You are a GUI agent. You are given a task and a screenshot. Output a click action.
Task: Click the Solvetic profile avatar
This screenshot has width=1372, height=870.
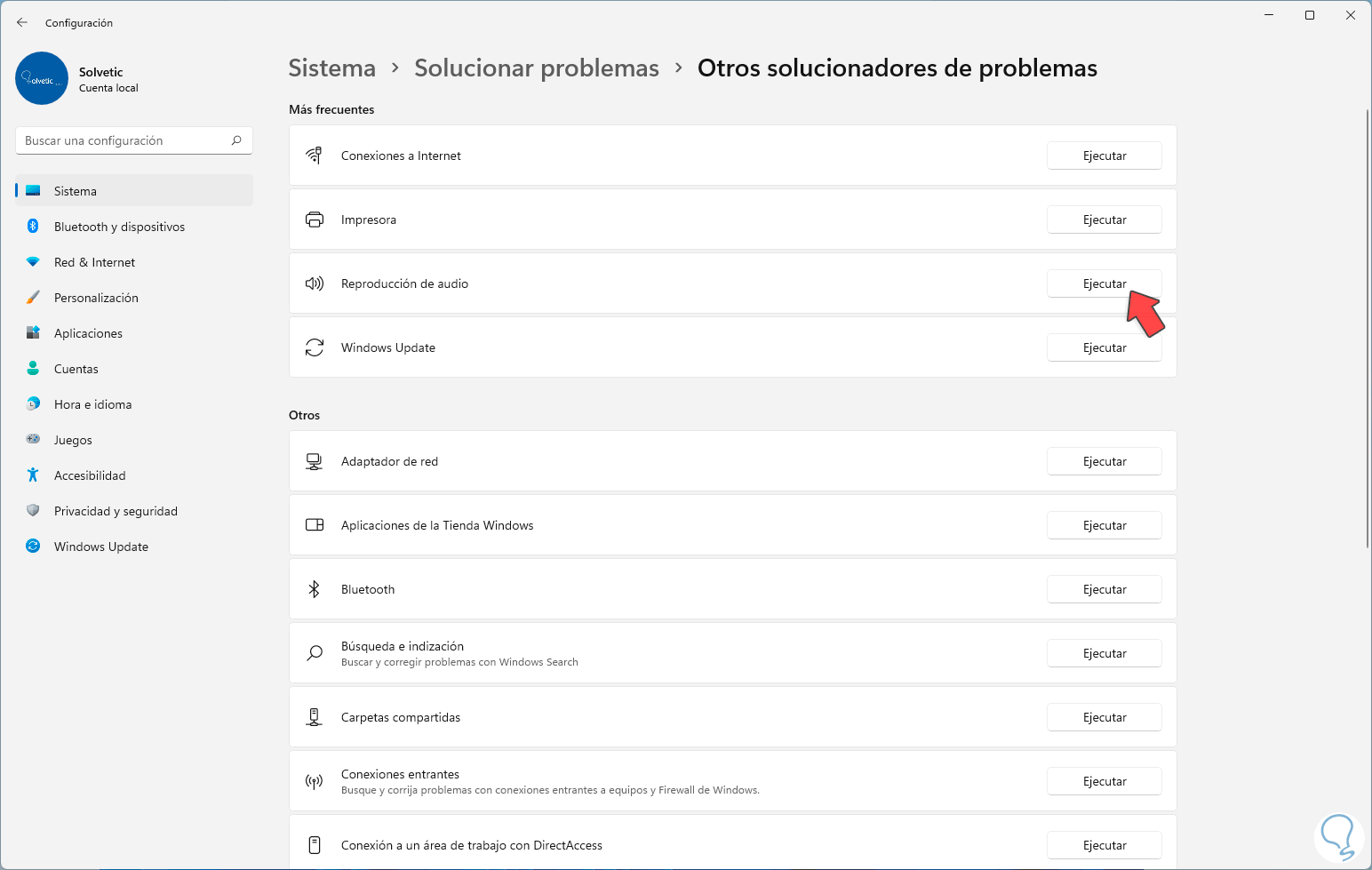(x=42, y=78)
